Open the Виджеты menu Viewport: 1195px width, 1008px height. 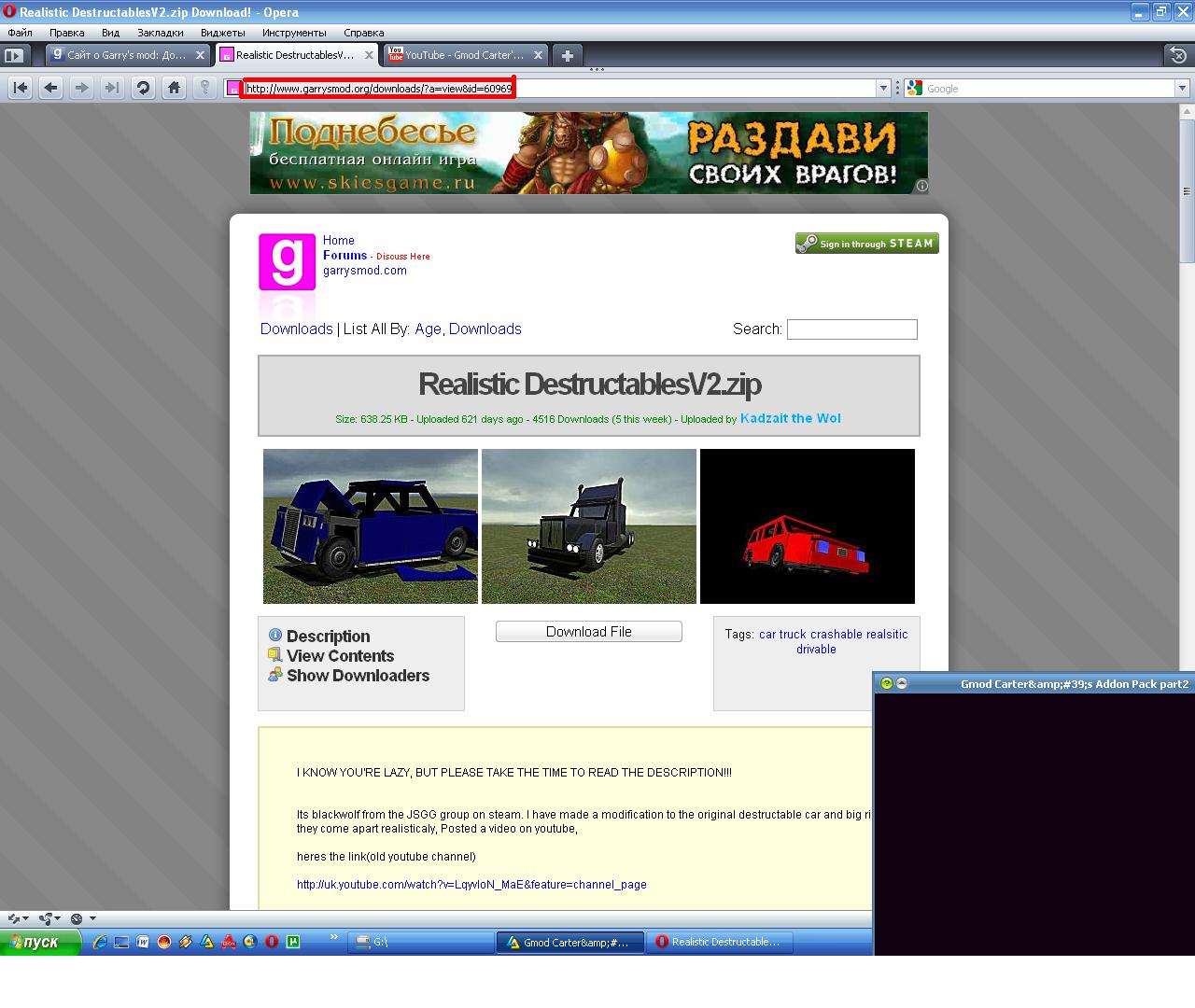(x=223, y=33)
